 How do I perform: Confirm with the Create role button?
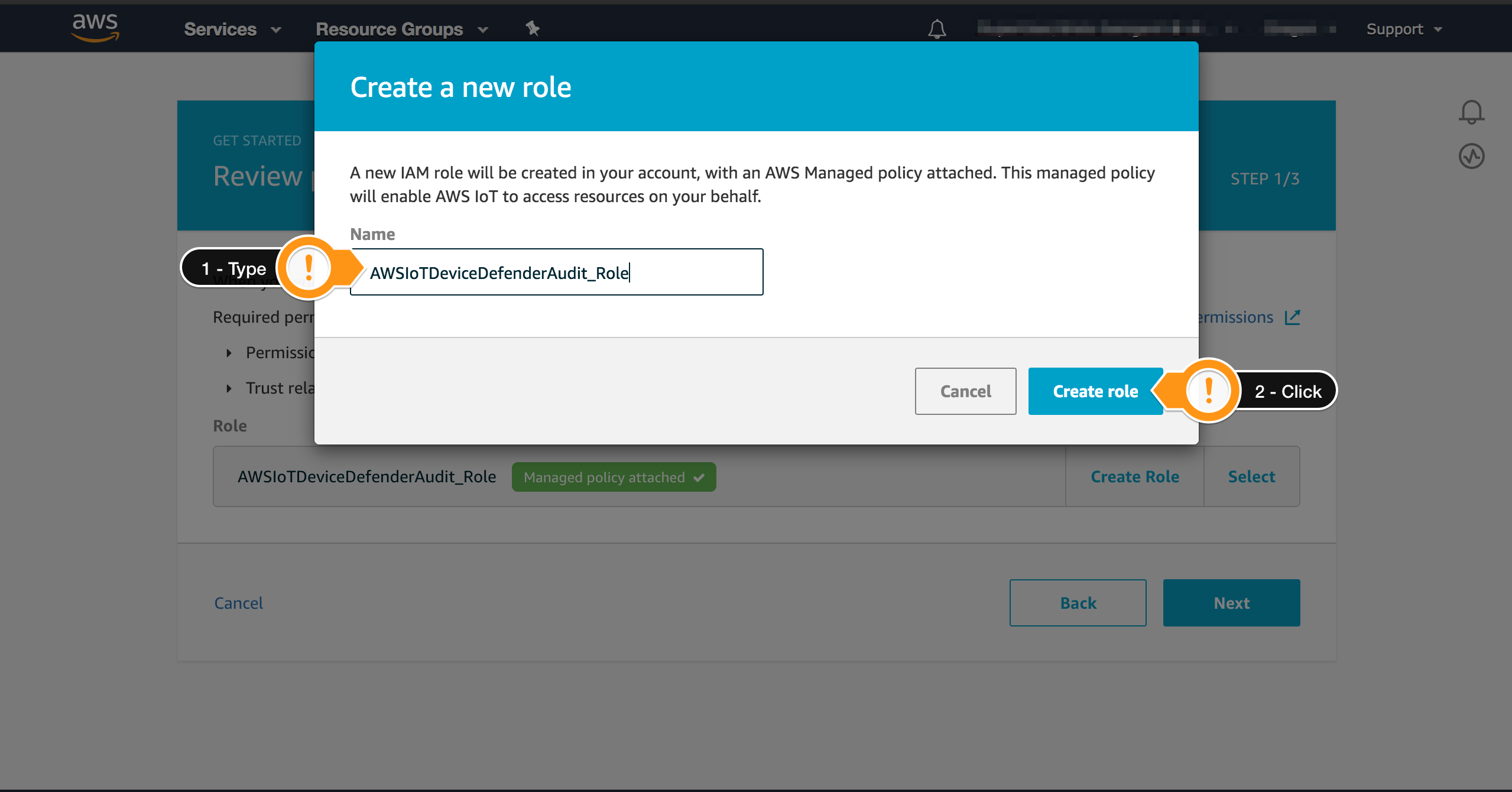pos(1095,391)
